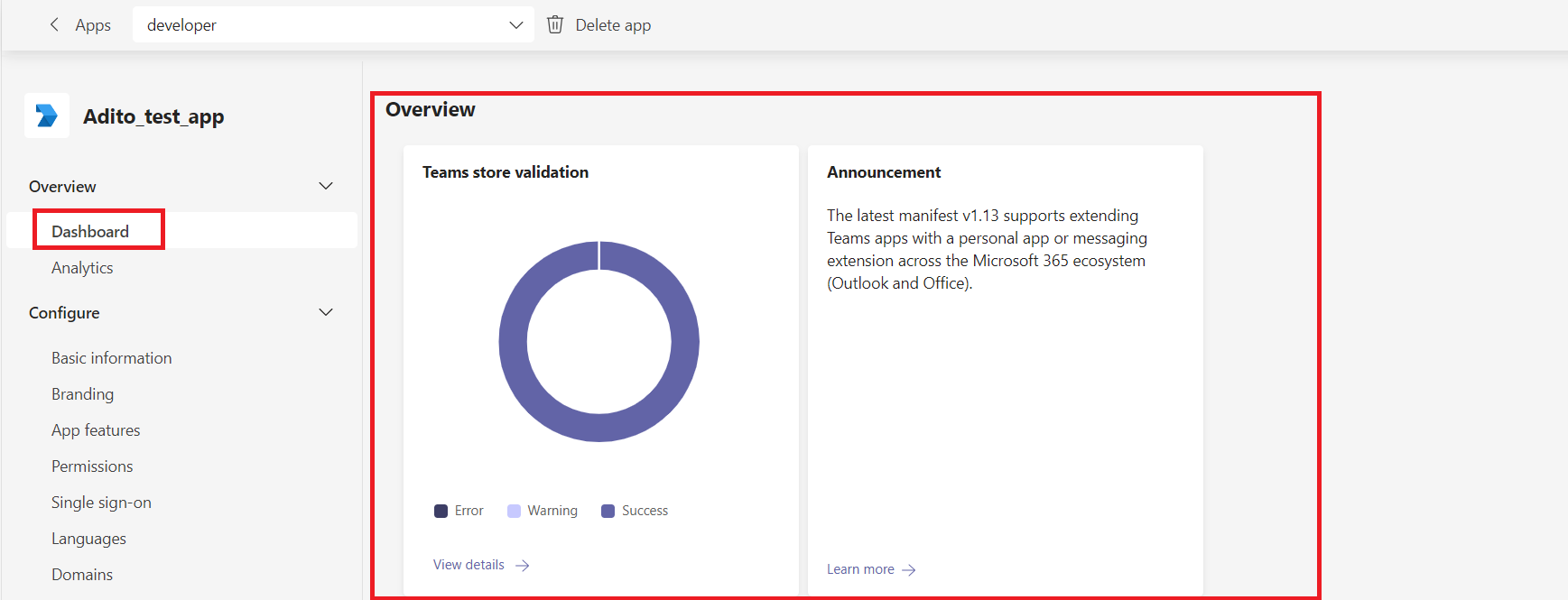1568x600 pixels.
Task: Click the Error legend label
Action: 469,511
